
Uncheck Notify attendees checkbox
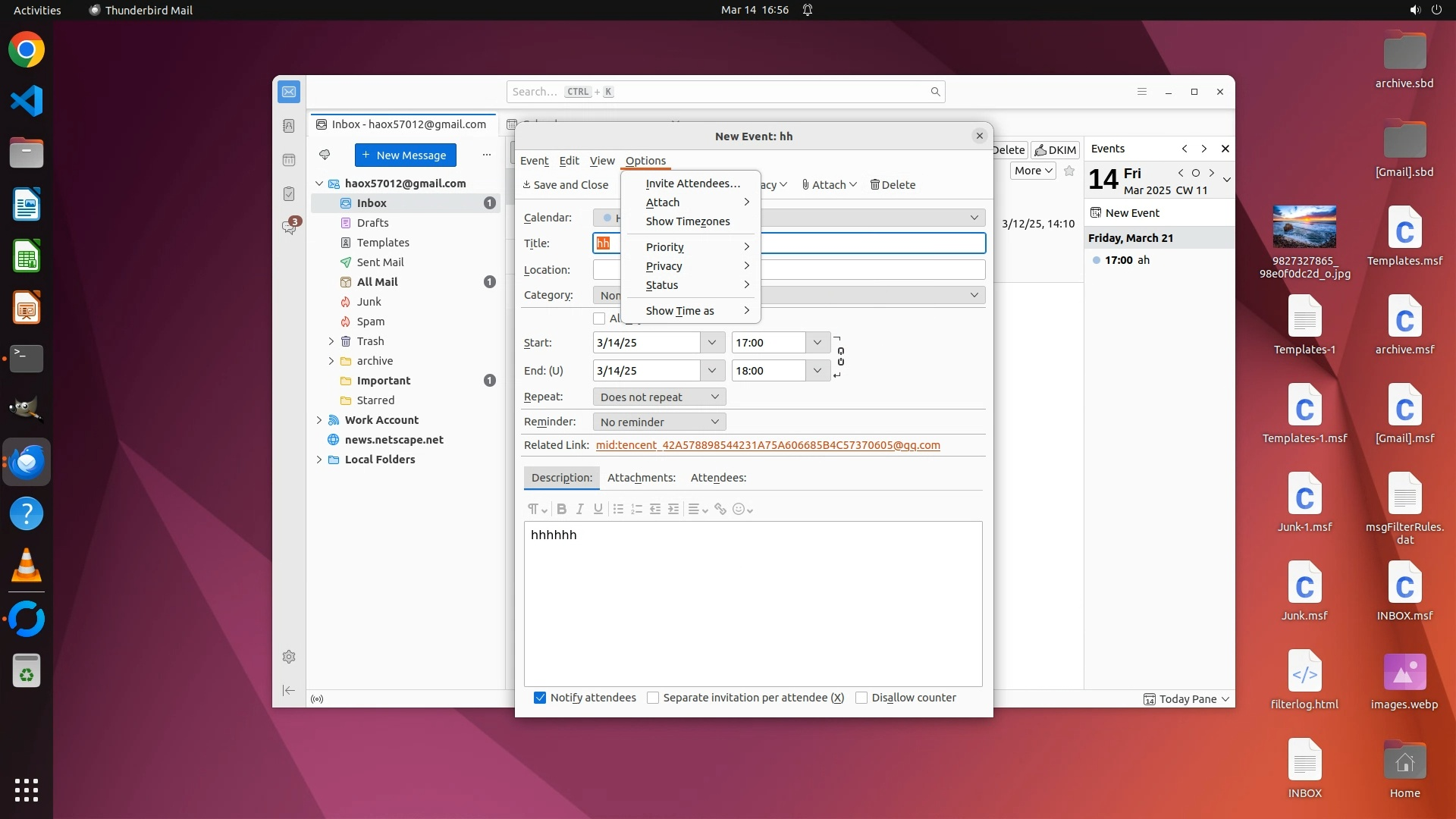540,698
